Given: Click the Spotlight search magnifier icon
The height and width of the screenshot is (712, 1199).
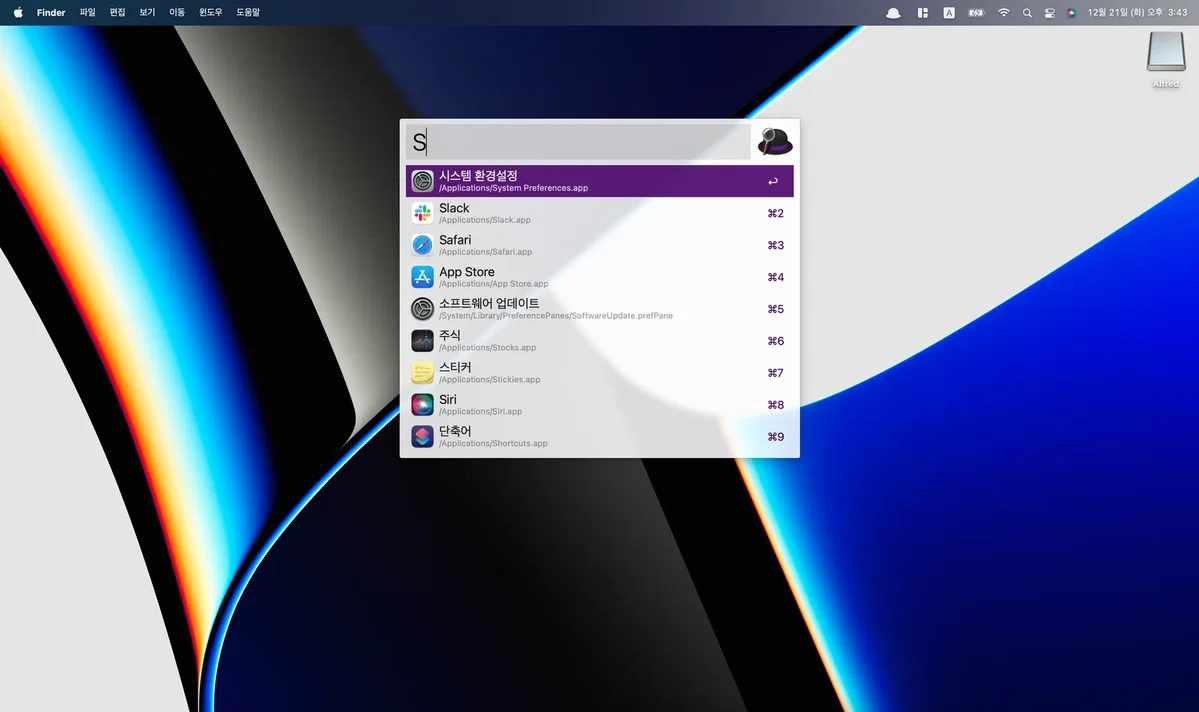Looking at the screenshot, I should point(1027,13).
